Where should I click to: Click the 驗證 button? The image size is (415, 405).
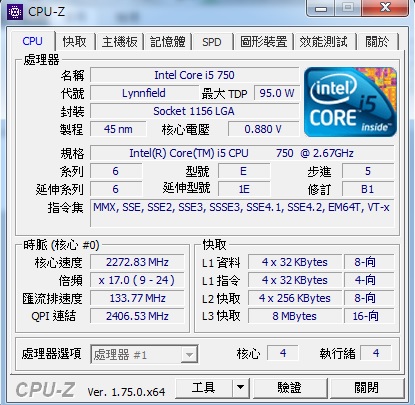pyautogui.click(x=290, y=388)
